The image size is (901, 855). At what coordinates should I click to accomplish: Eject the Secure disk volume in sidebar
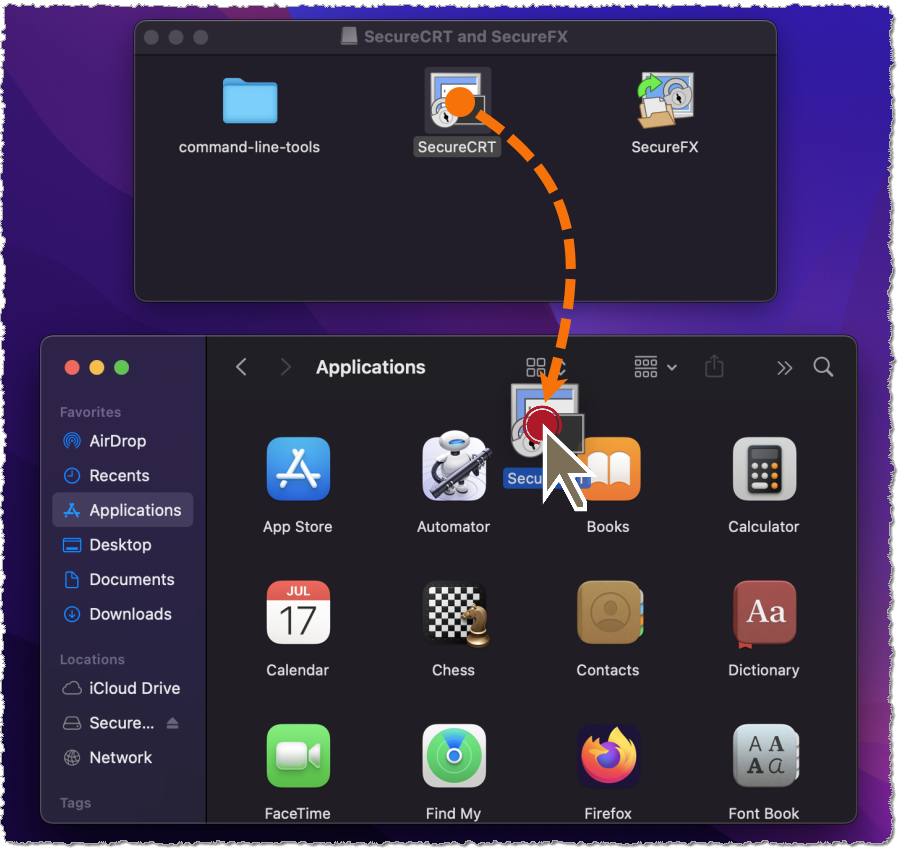click(172, 723)
